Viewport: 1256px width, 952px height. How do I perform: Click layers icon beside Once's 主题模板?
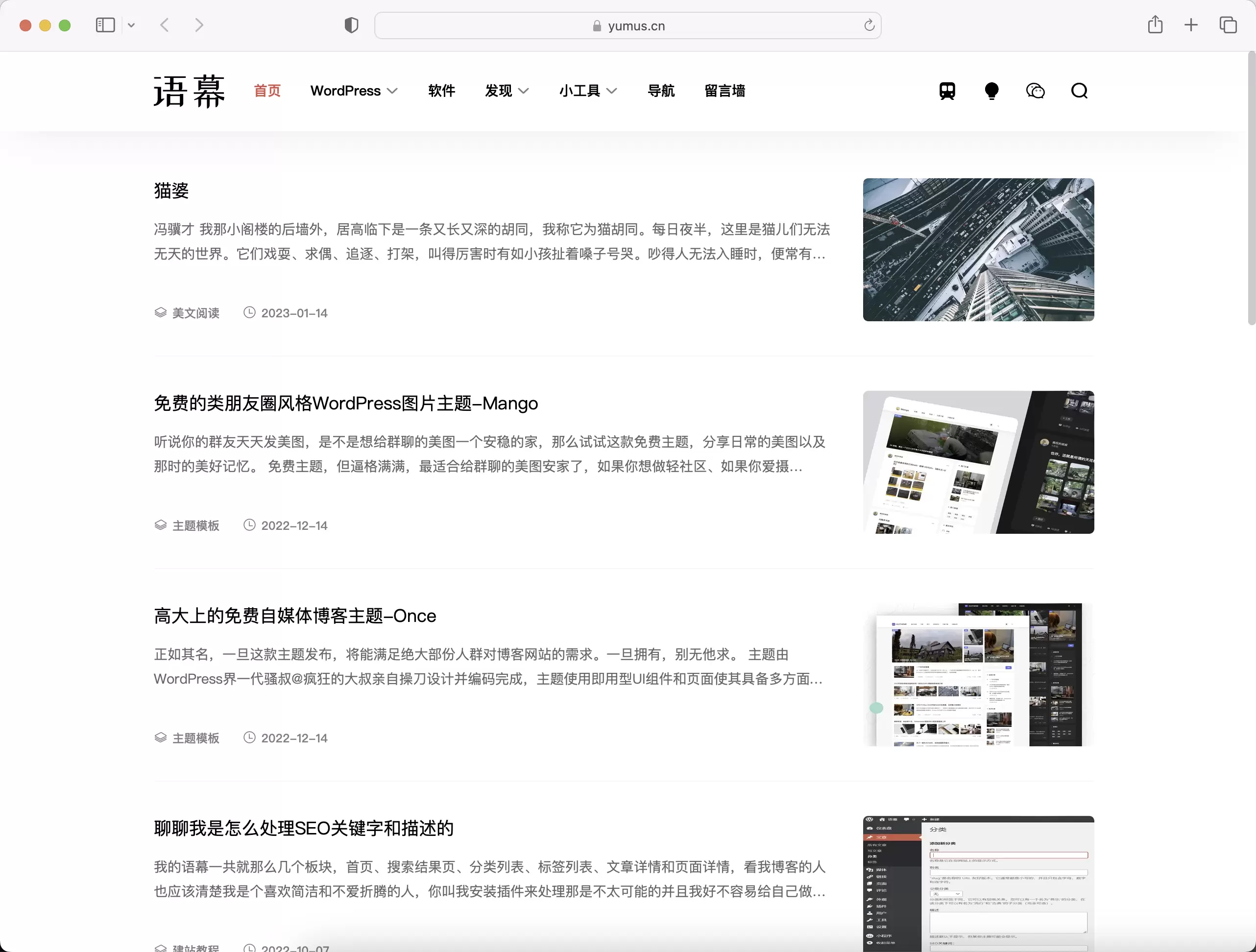click(x=161, y=738)
